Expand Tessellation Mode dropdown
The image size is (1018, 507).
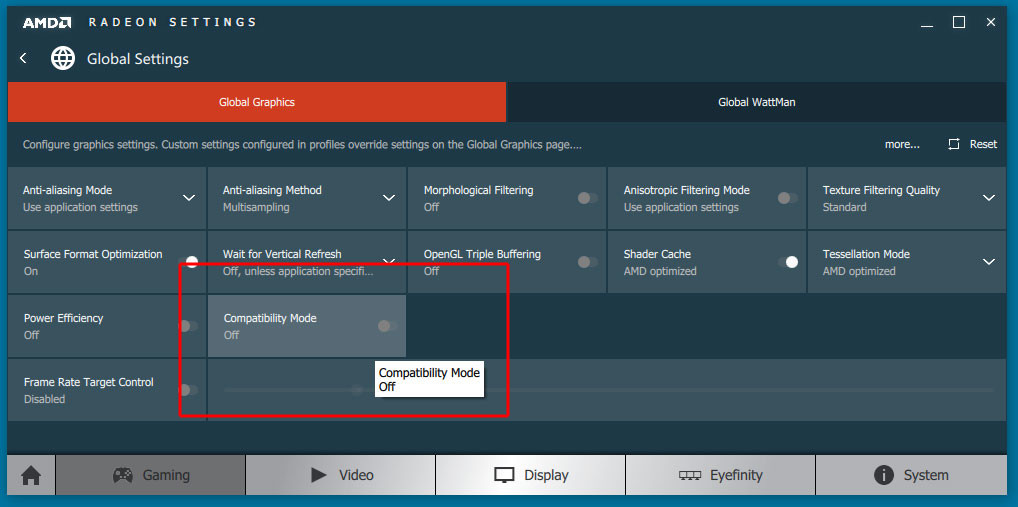(x=989, y=262)
